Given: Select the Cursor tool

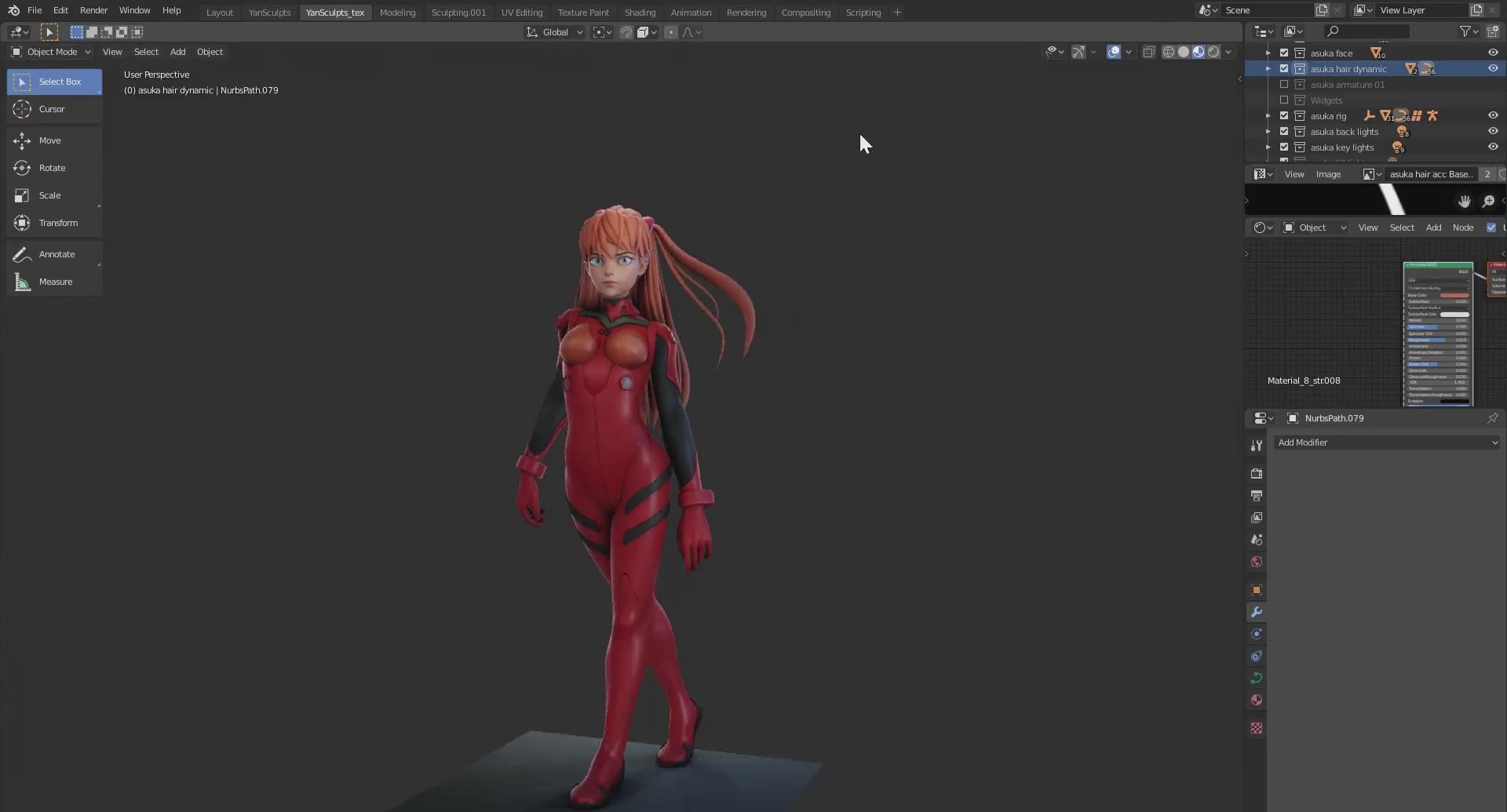Looking at the screenshot, I should click(x=54, y=109).
